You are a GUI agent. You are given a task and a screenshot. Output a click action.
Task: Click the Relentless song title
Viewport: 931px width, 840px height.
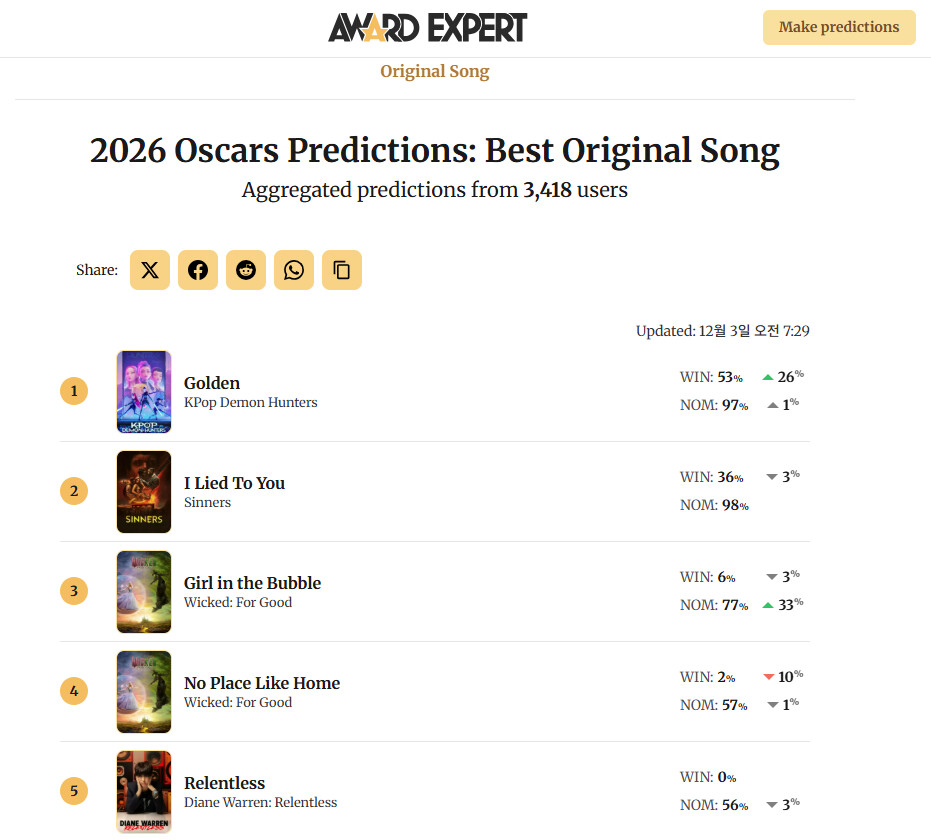click(x=224, y=783)
